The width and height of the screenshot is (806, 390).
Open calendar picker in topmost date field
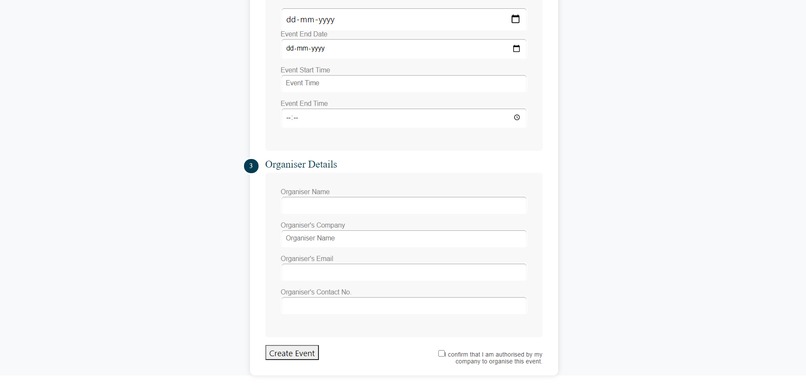click(x=515, y=19)
